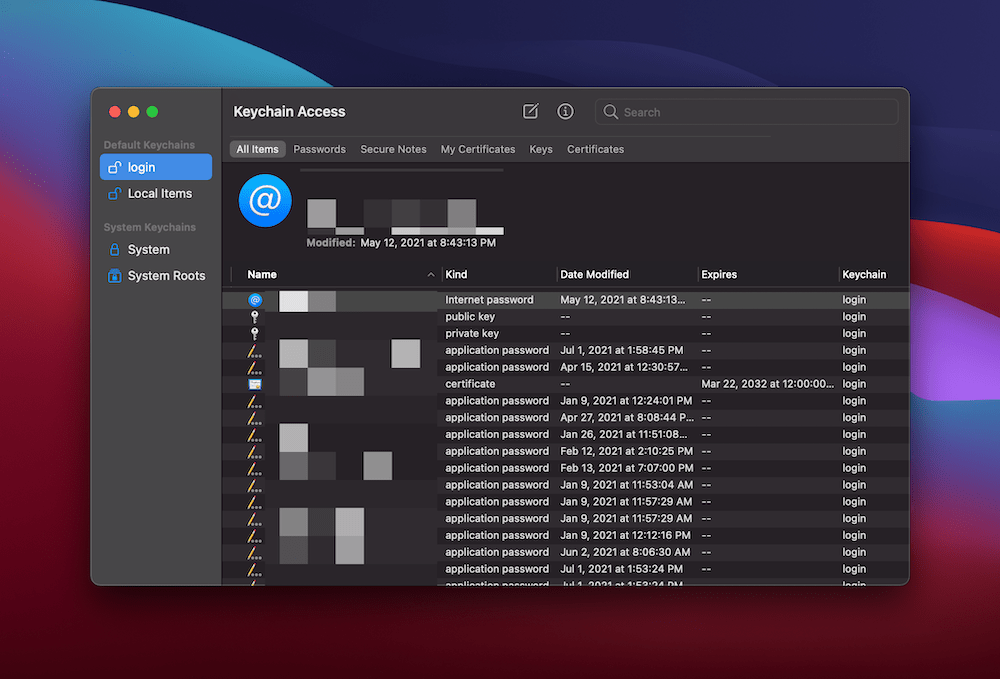Open the Secure Notes tab
This screenshot has height=679, width=1000.
click(393, 148)
